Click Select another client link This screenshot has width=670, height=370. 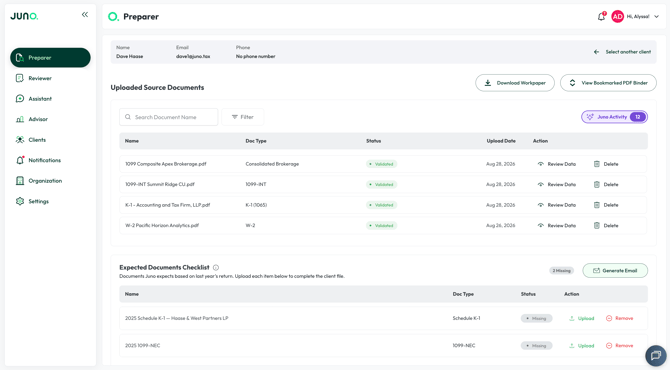(x=628, y=52)
